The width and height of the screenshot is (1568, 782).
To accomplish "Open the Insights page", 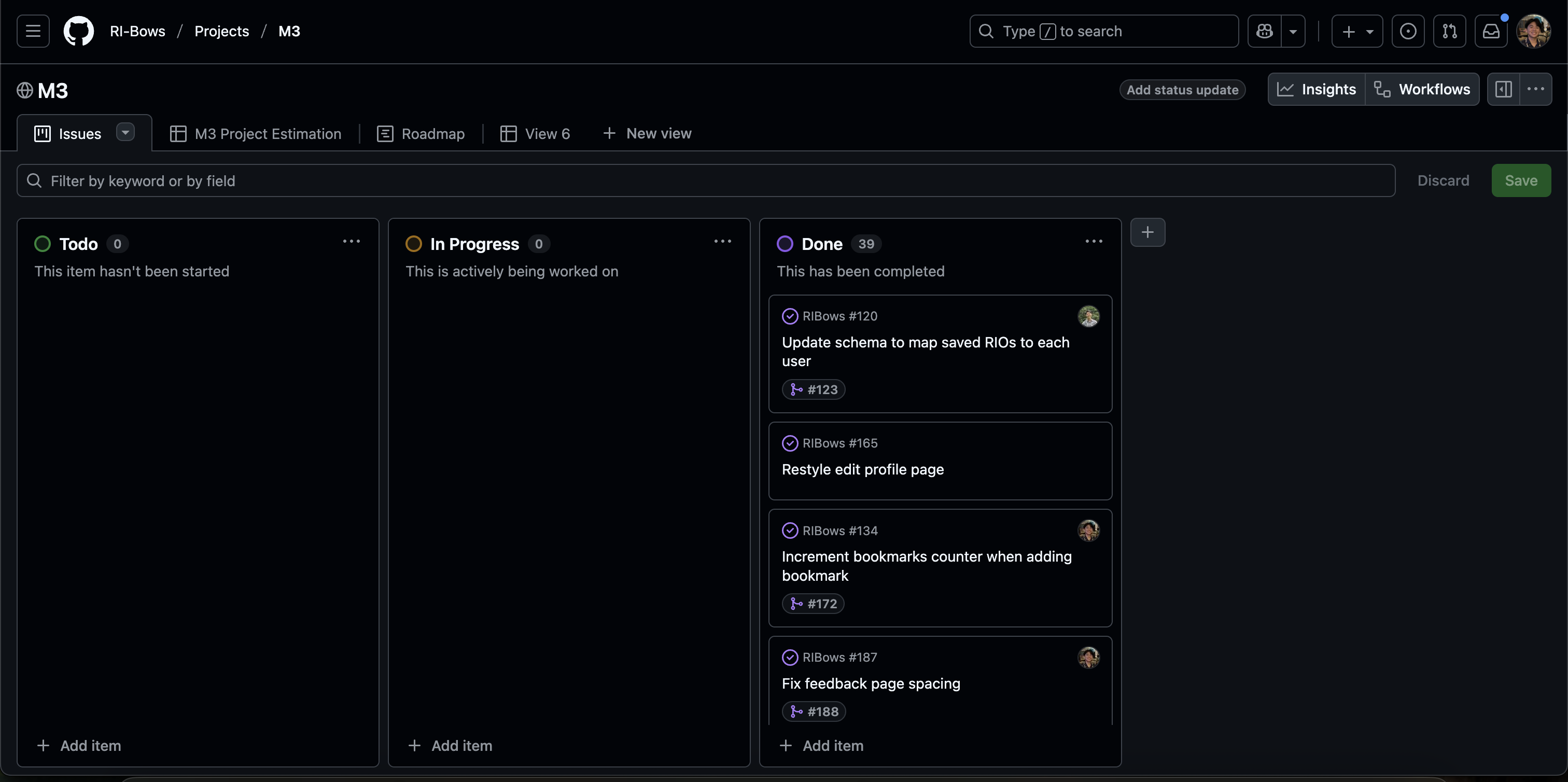I will [x=1316, y=90].
